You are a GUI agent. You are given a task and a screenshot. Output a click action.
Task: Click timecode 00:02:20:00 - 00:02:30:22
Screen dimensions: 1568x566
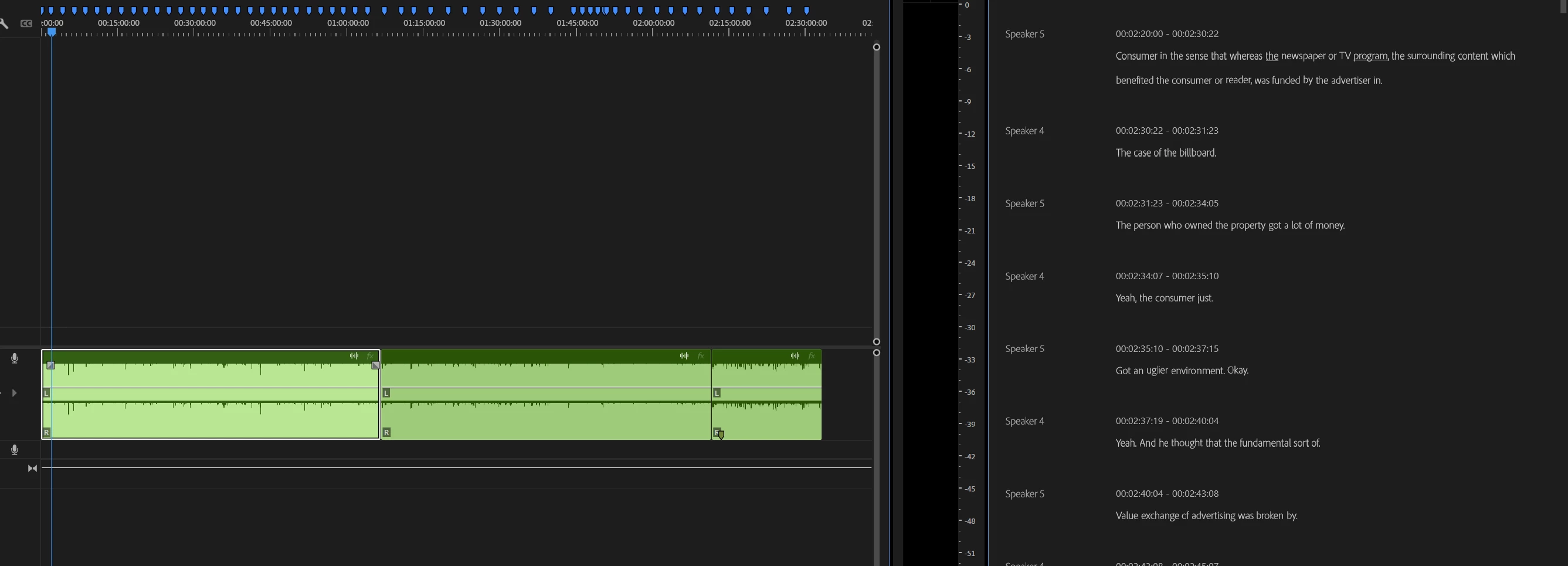[1167, 34]
